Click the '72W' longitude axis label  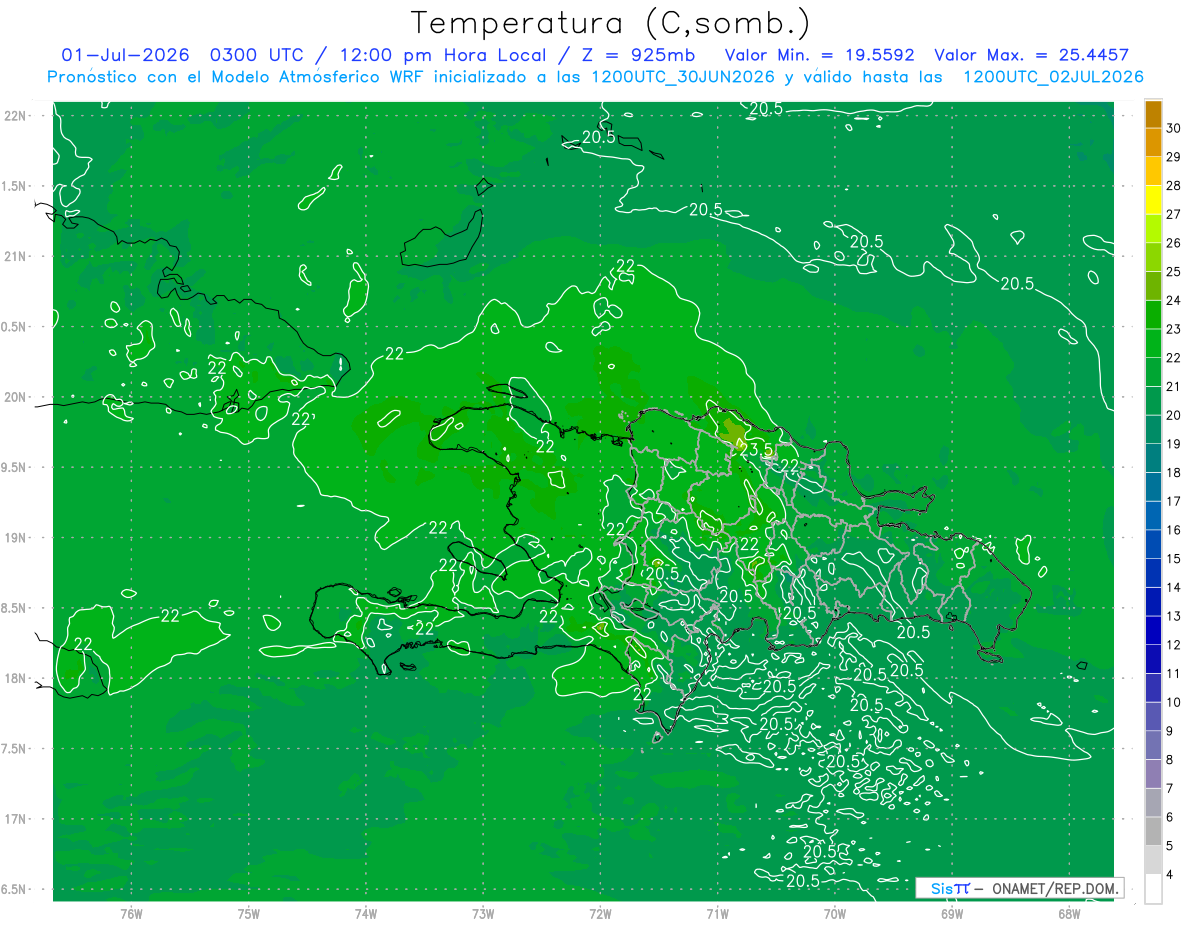click(600, 913)
